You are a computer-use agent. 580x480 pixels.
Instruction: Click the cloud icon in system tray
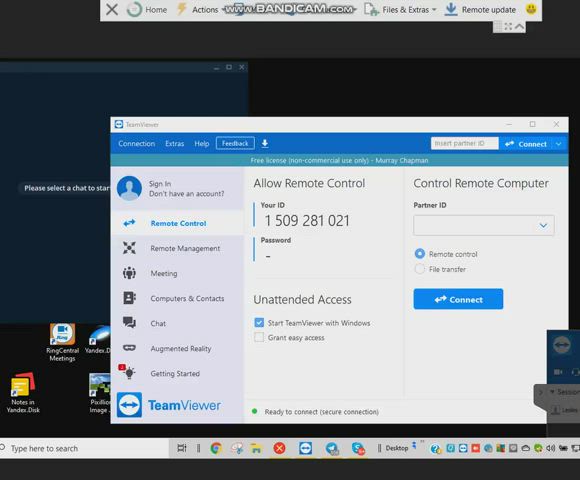pyautogui.click(x=526, y=448)
